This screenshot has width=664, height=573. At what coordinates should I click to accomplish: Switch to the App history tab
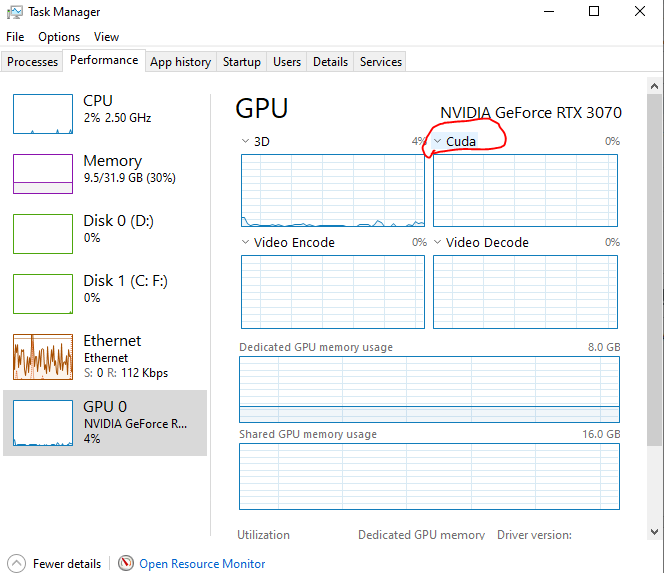[x=181, y=62]
